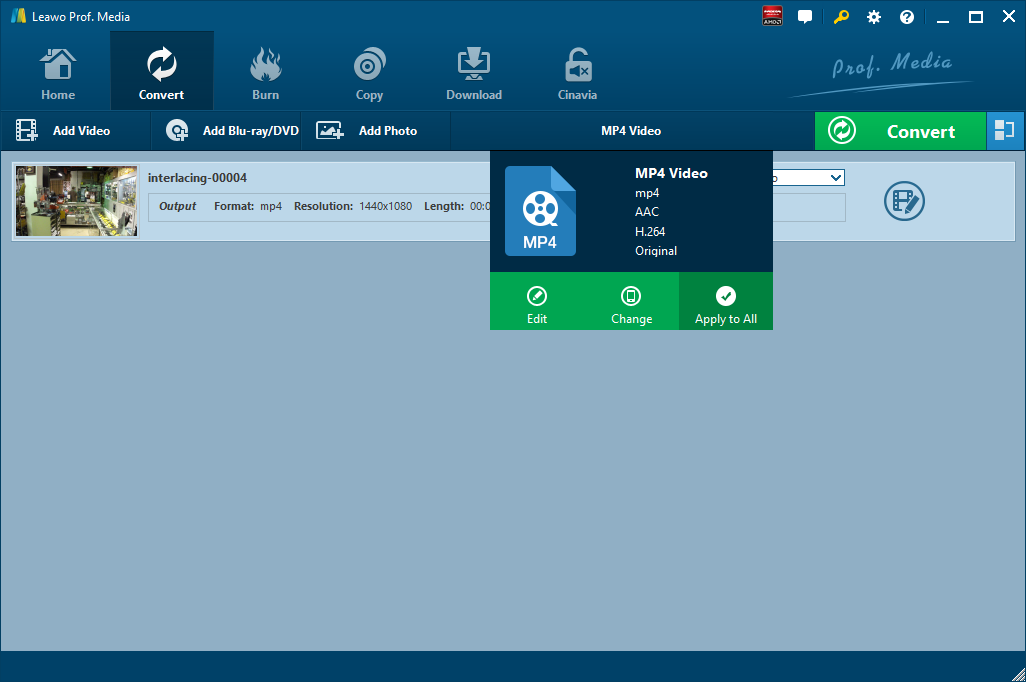Open video editor for interlacing-00004
Screen dimensions: 1026x682
point(904,201)
